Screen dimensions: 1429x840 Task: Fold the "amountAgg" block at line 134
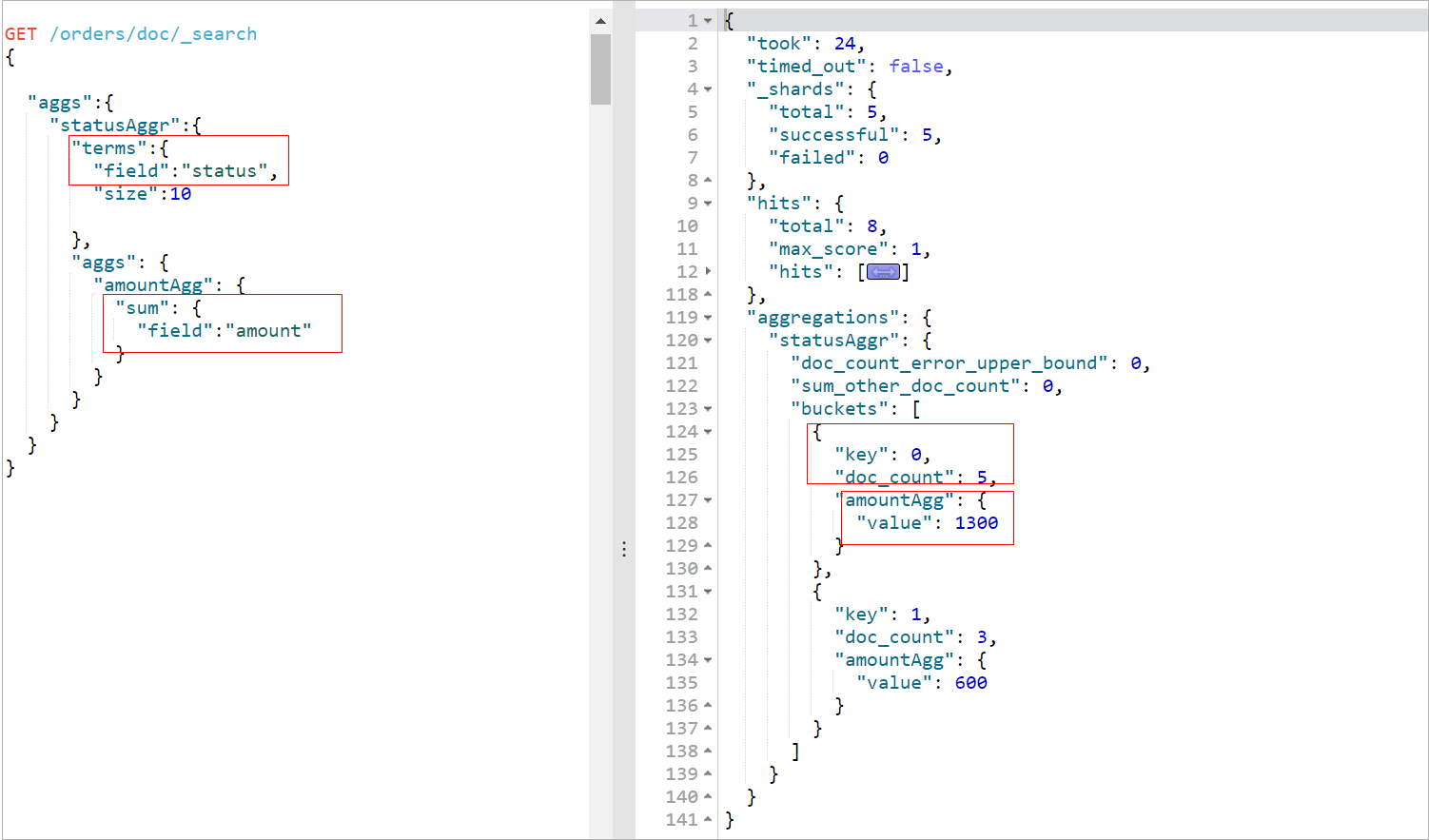pos(708,660)
